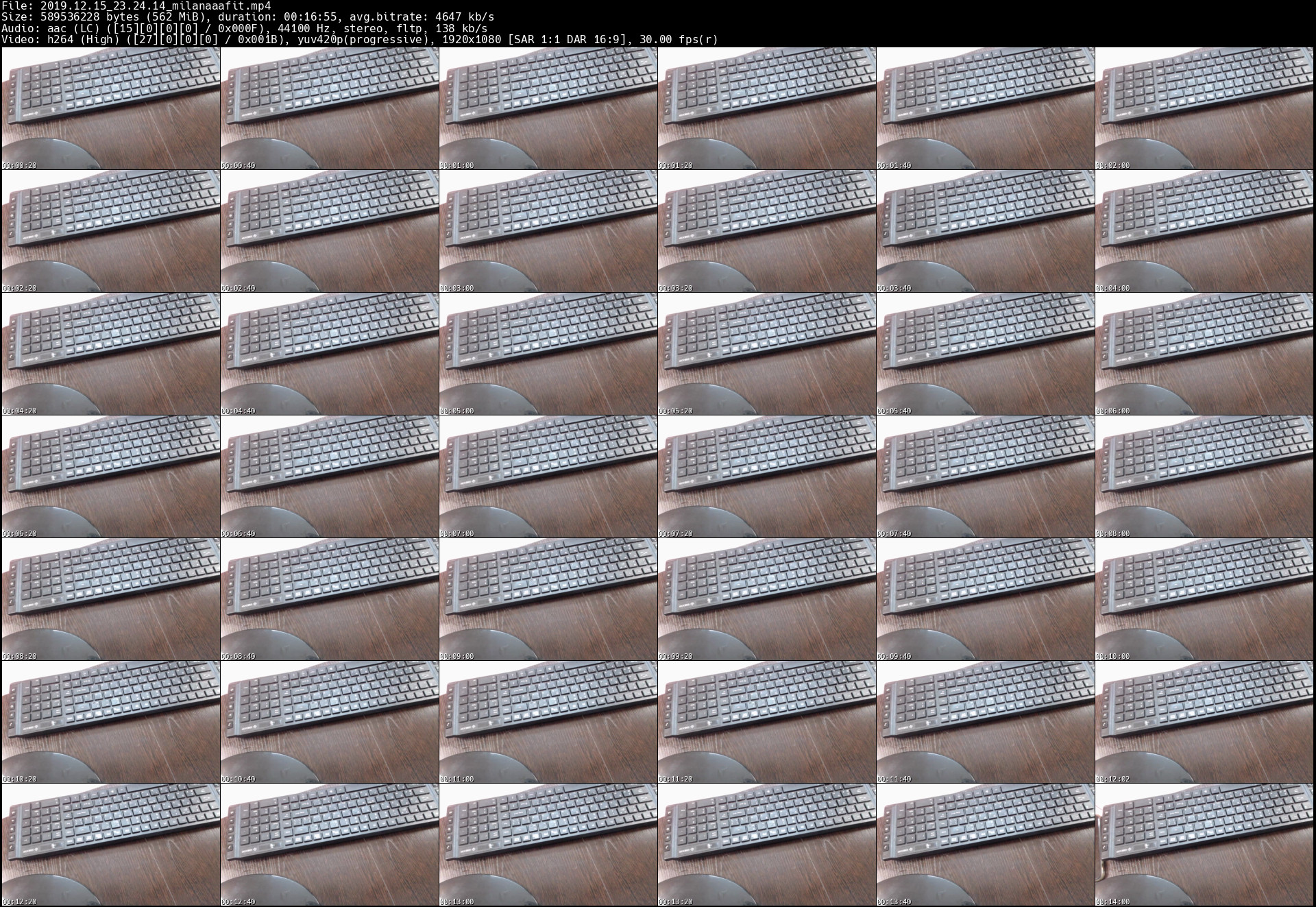Select the frame at timestamp 00:14:00
The width and height of the screenshot is (1316, 907).
pos(1204,845)
